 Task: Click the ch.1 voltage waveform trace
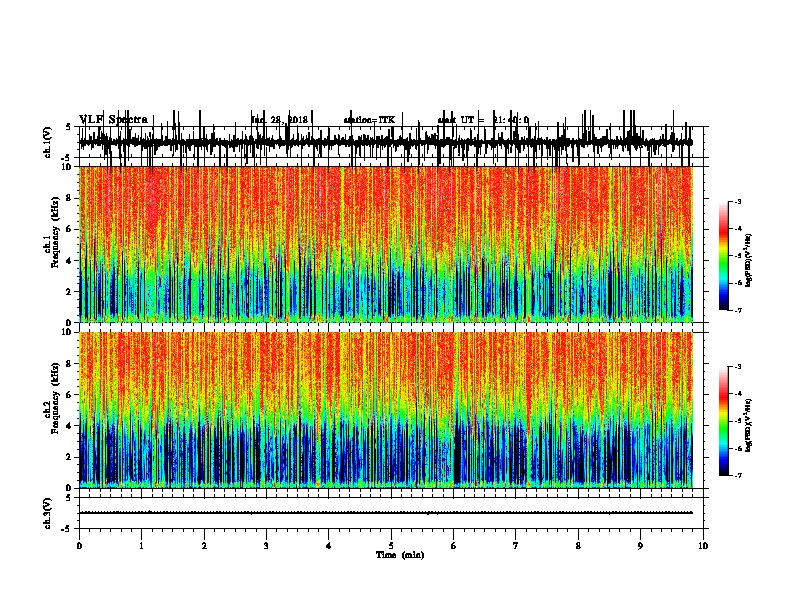(385, 142)
